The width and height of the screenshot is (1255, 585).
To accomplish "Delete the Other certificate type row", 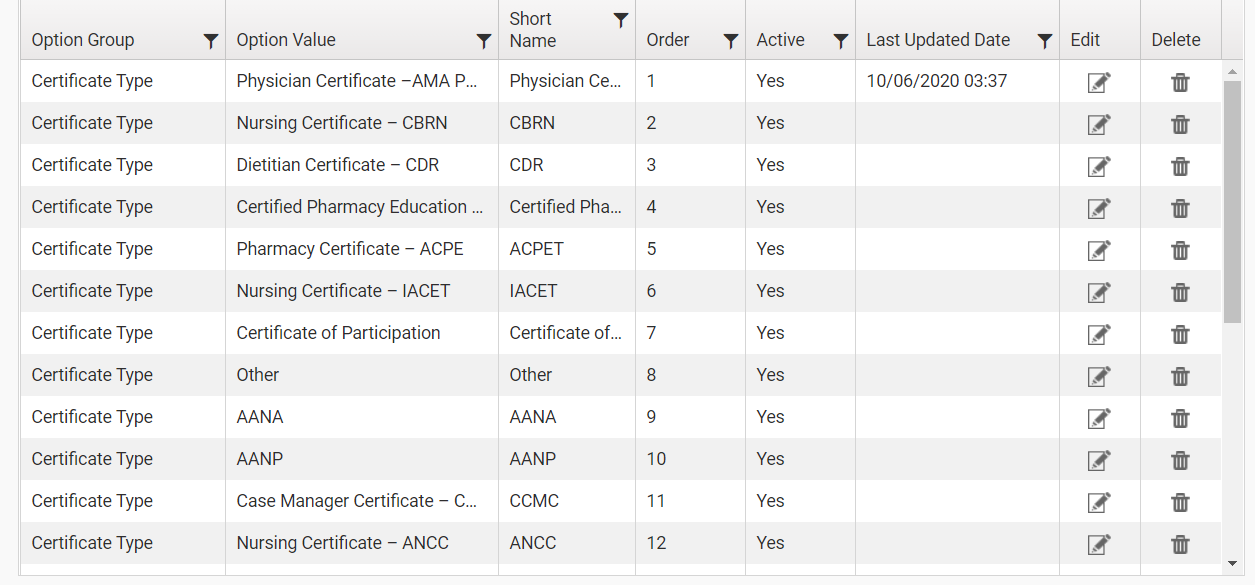I will tap(1180, 376).
